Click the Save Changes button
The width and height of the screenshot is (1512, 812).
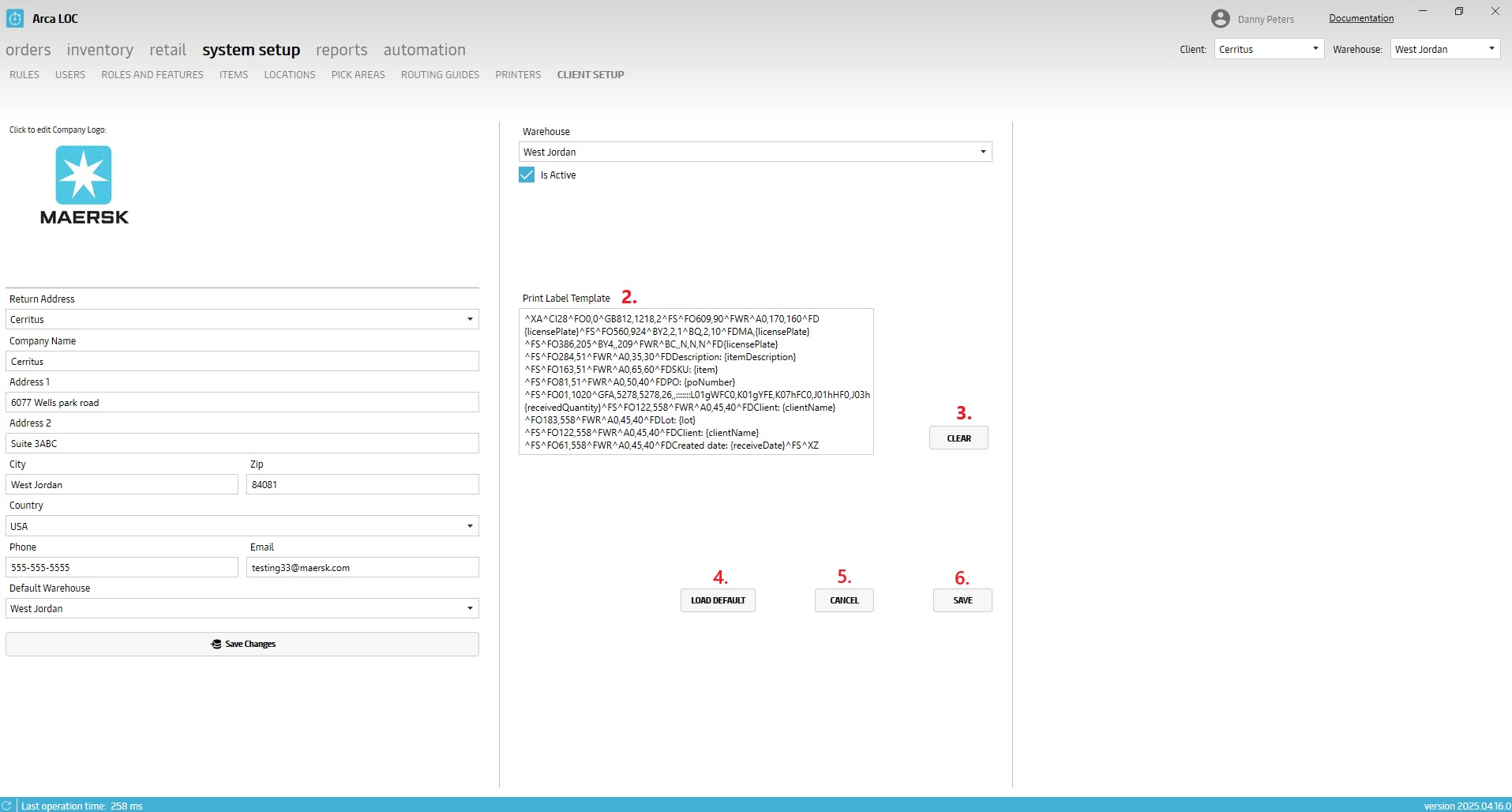click(242, 644)
